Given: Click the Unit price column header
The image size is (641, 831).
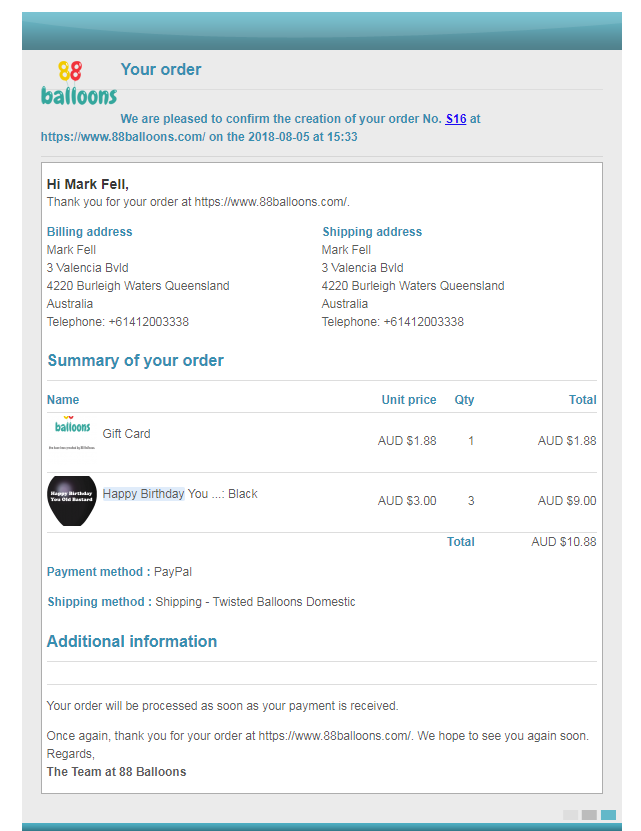Looking at the screenshot, I should point(409,400).
